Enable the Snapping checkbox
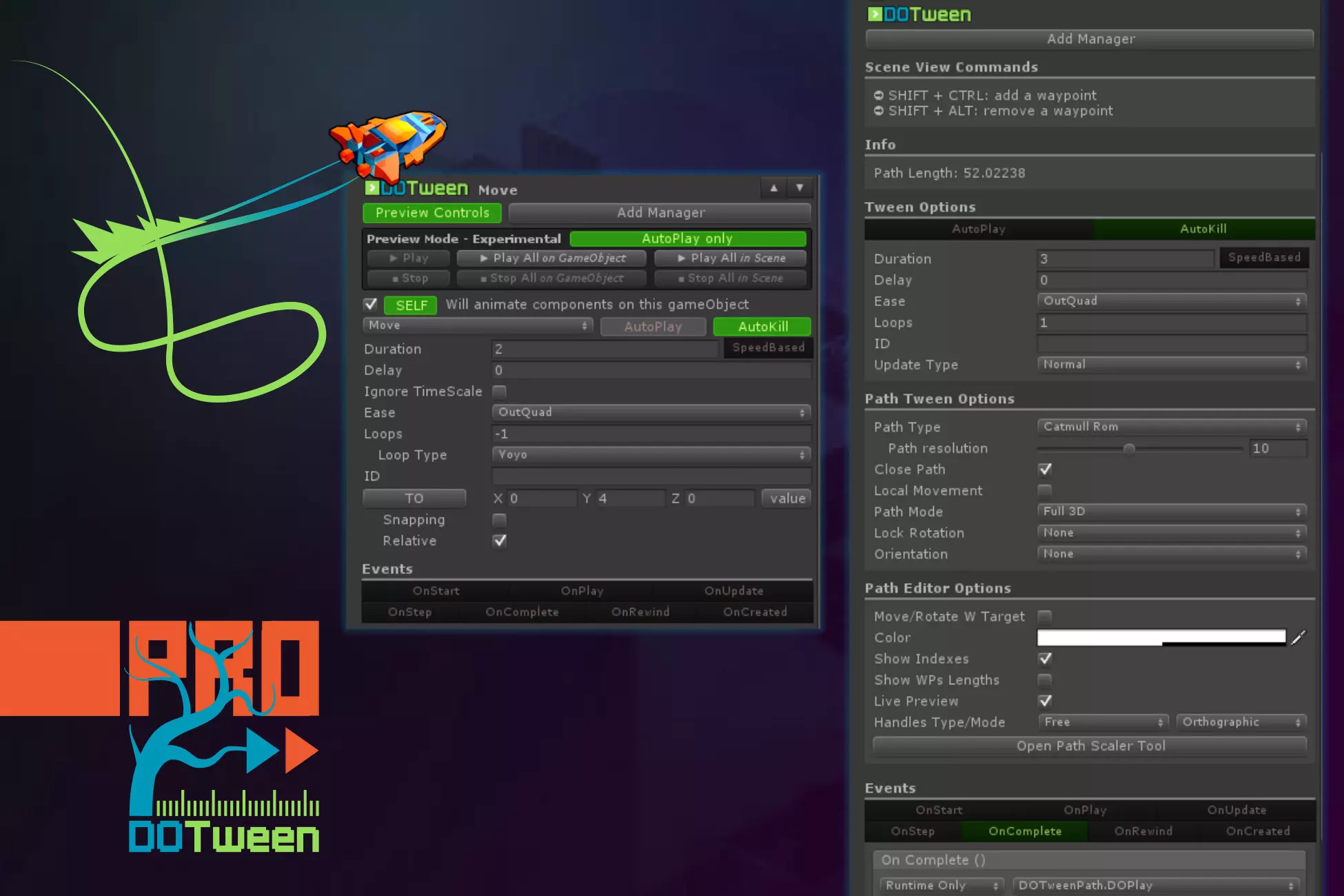Viewport: 1344px width, 896px height. [x=498, y=520]
